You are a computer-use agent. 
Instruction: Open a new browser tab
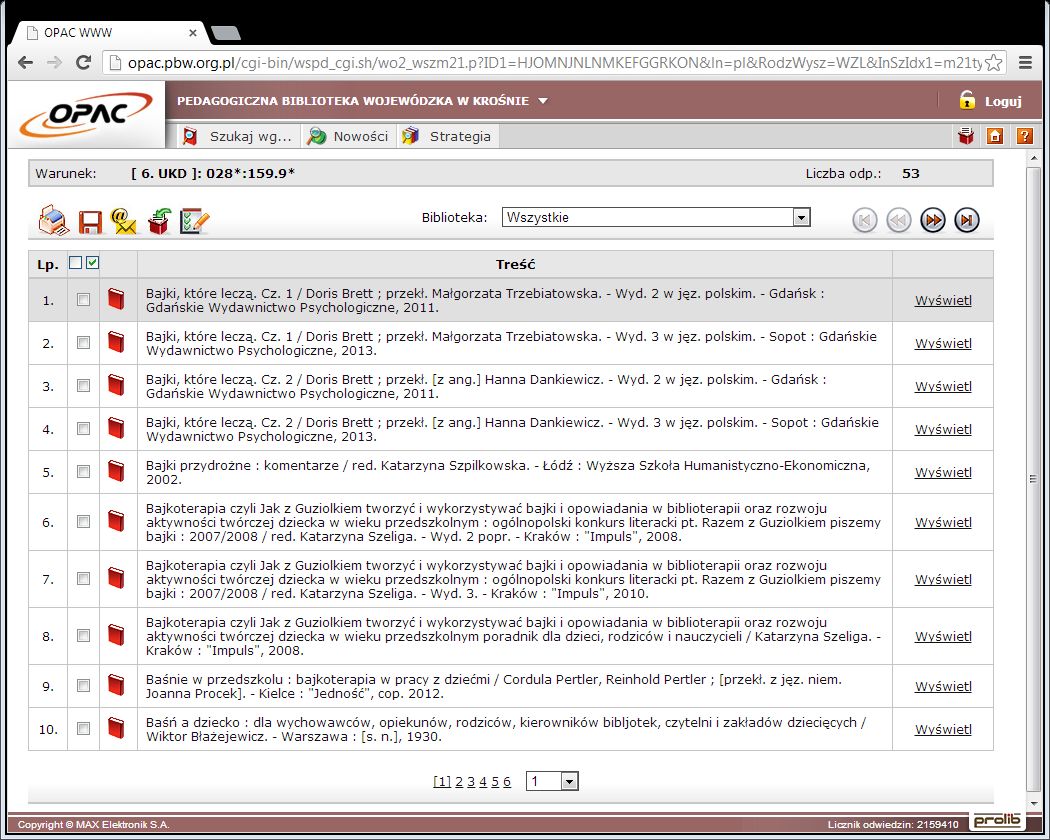(226, 33)
